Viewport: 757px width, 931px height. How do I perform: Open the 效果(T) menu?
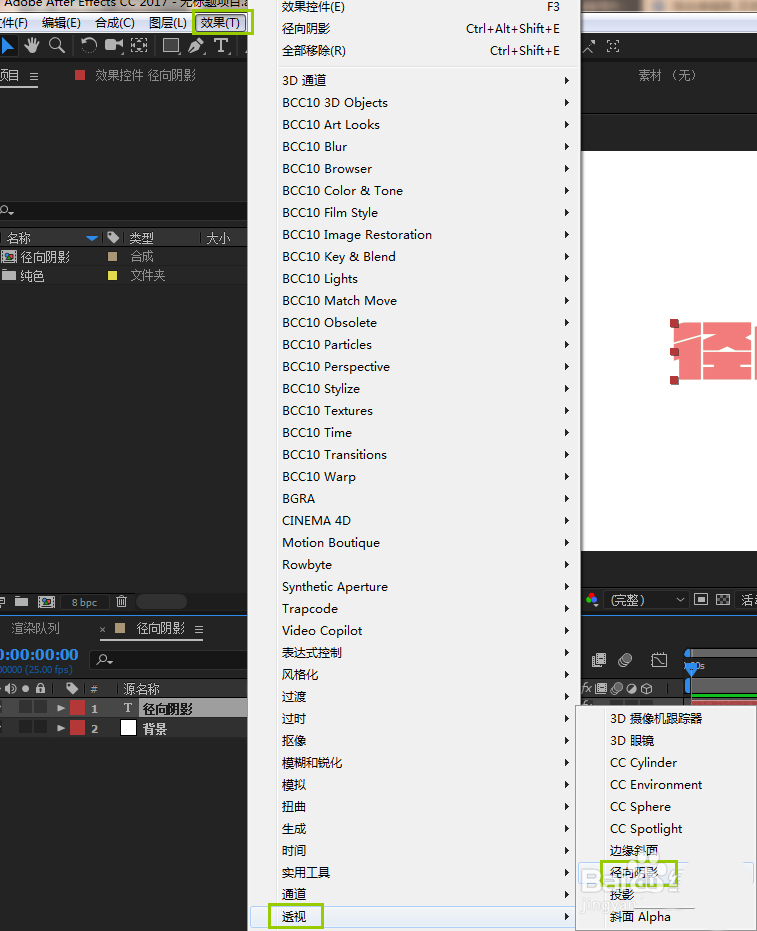click(x=220, y=23)
